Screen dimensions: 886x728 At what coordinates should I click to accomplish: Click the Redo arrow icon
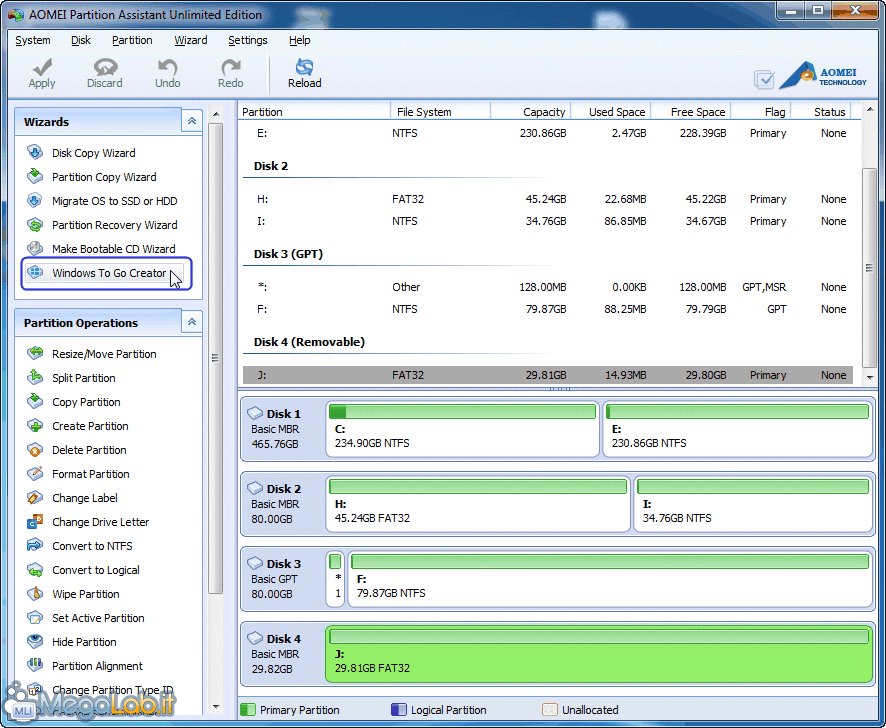(x=231, y=67)
